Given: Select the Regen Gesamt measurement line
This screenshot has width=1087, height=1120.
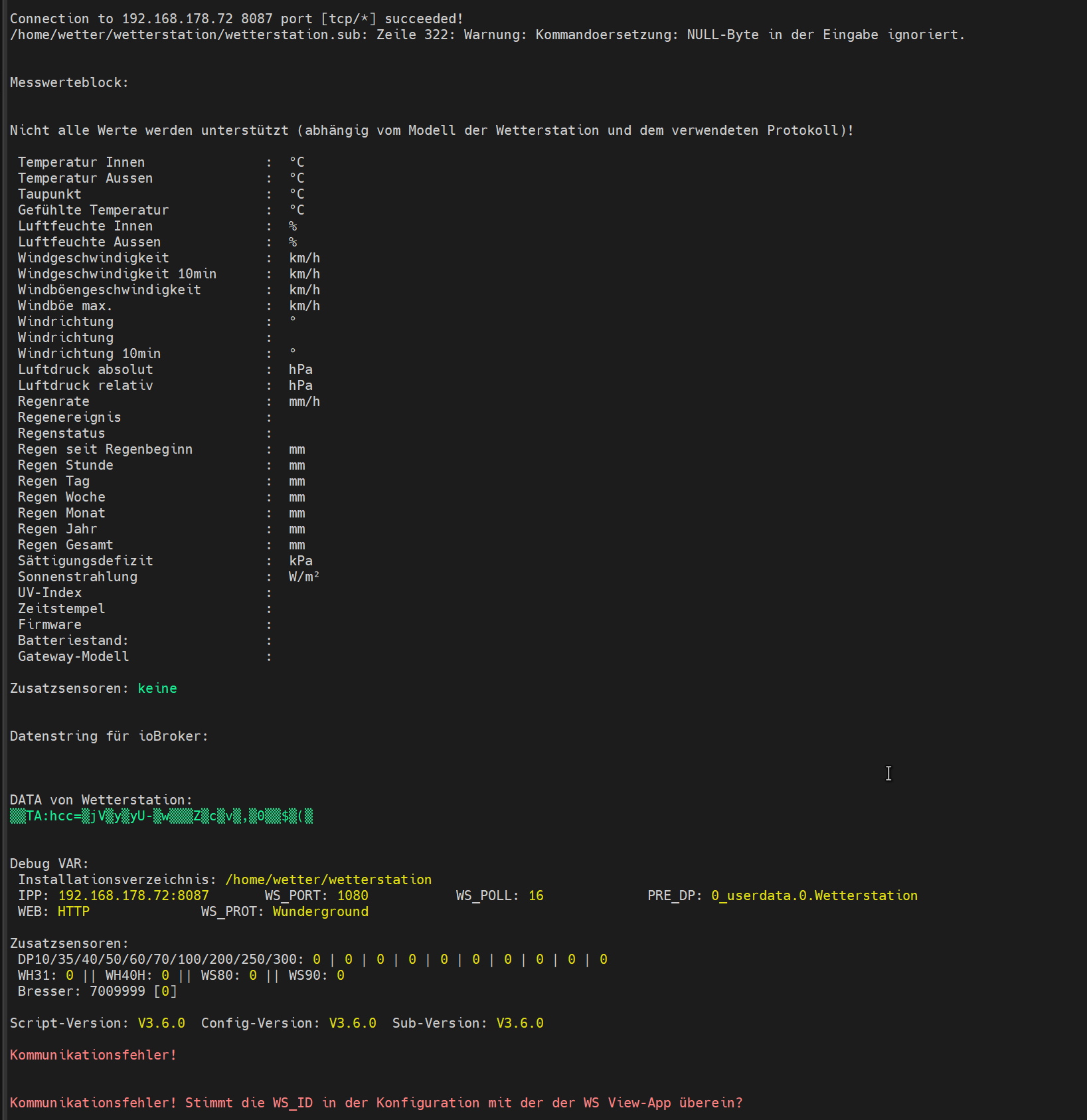Looking at the screenshot, I should click(65, 544).
